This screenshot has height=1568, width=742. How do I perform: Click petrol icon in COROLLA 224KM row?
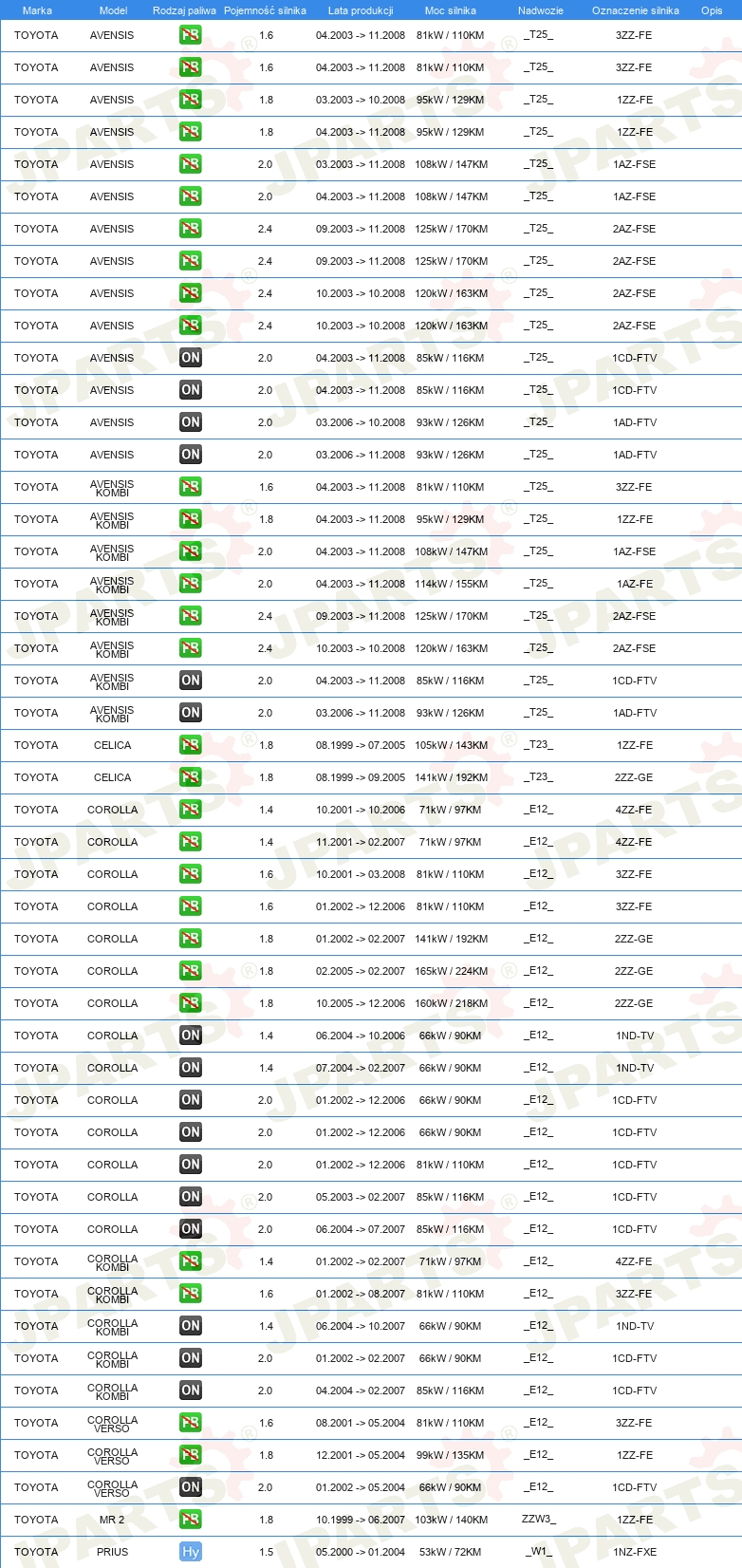[x=191, y=971]
